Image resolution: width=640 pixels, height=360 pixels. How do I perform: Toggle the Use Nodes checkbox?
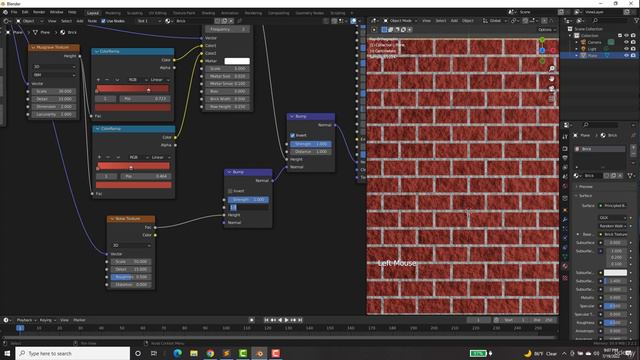tap(103, 21)
